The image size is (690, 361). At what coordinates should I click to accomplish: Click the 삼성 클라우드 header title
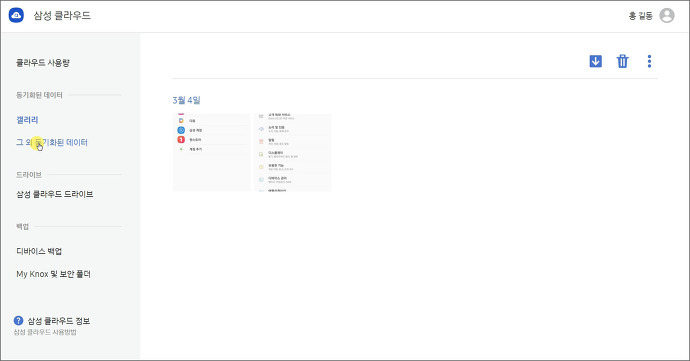62,15
